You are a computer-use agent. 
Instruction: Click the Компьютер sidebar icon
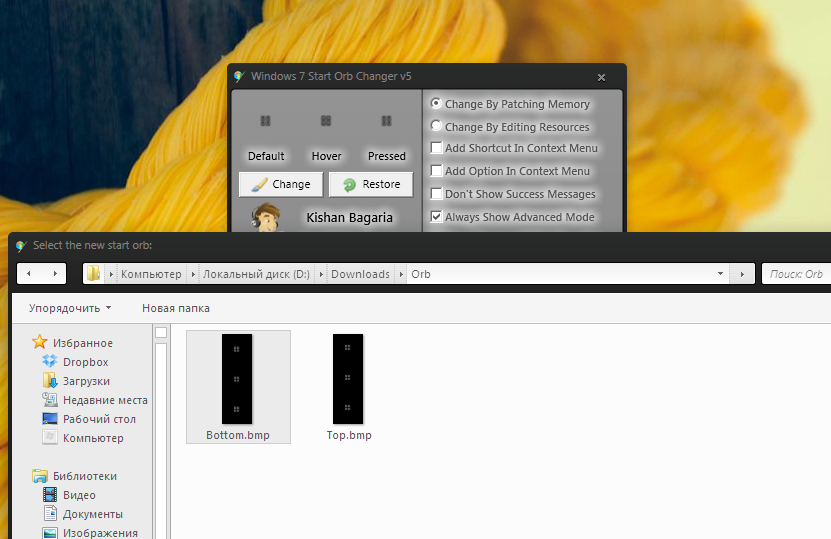[x=50, y=437]
